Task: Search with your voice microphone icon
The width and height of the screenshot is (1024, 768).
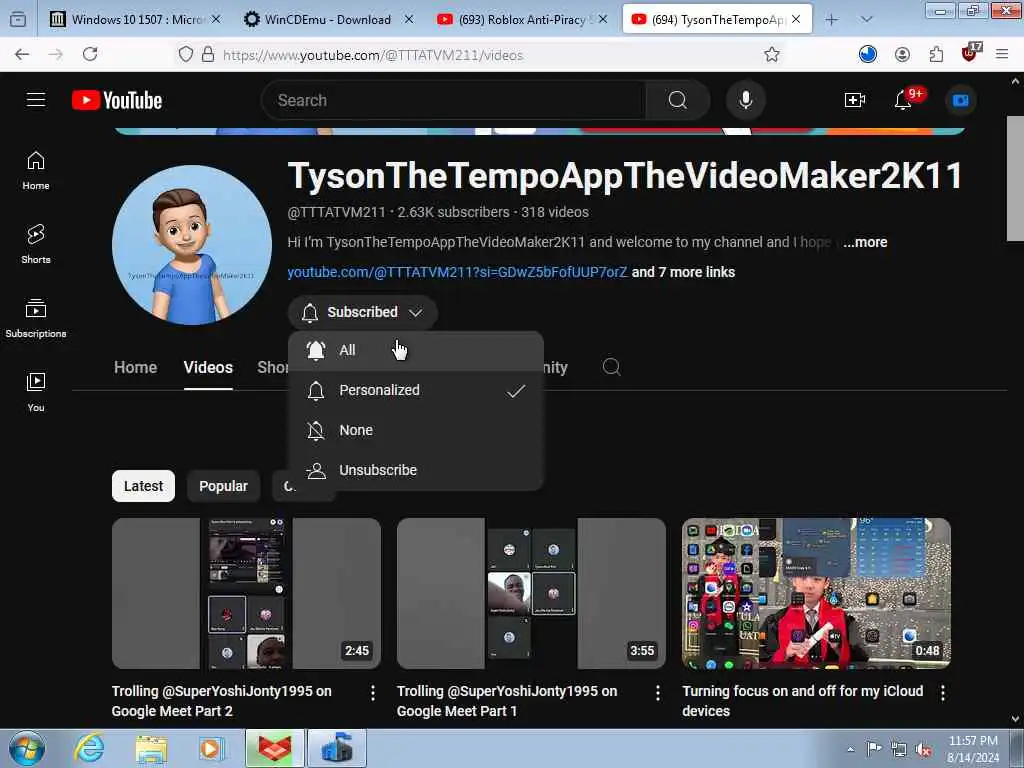Action: tap(745, 100)
